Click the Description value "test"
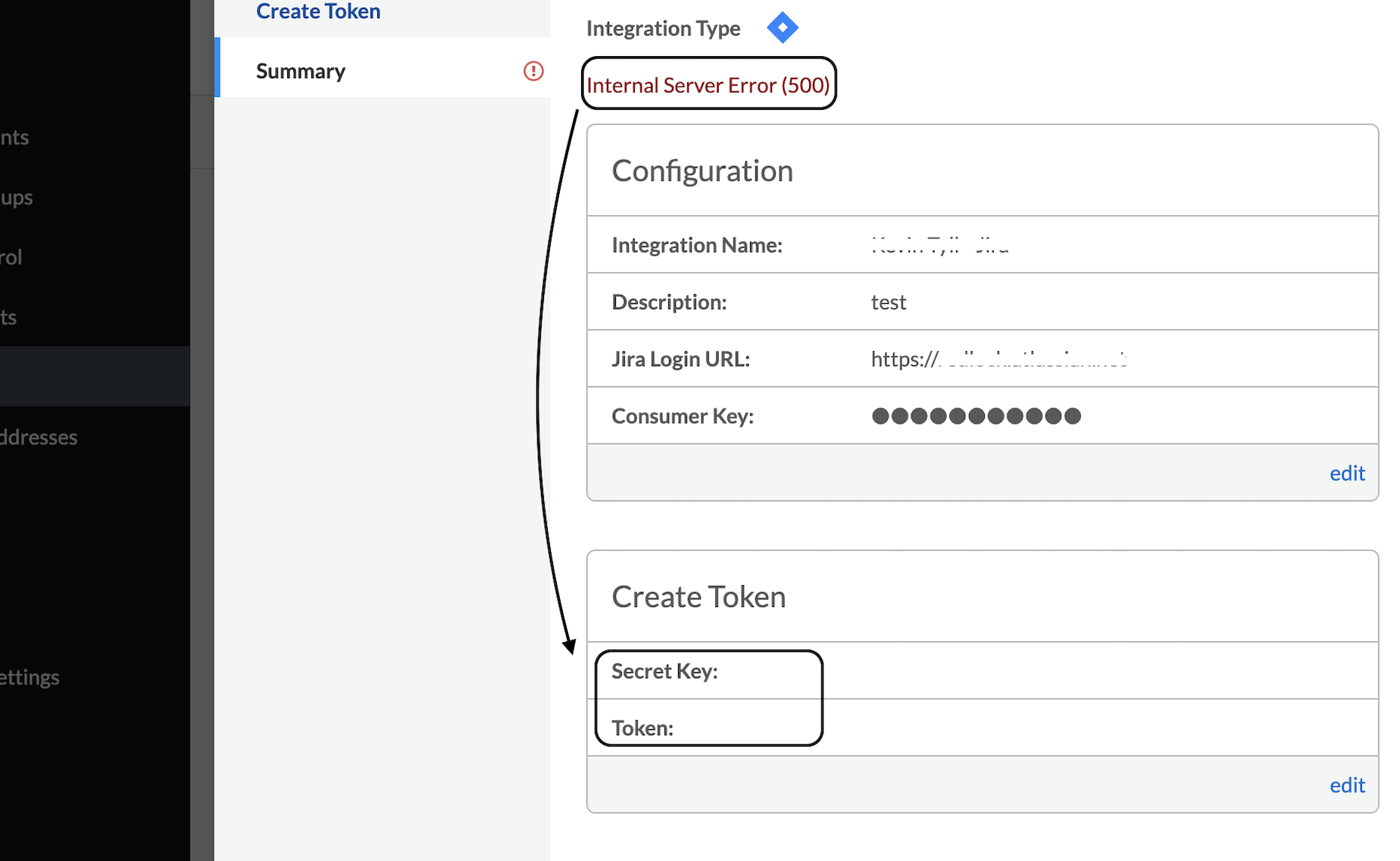1400x861 pixels. pos(889,302)
